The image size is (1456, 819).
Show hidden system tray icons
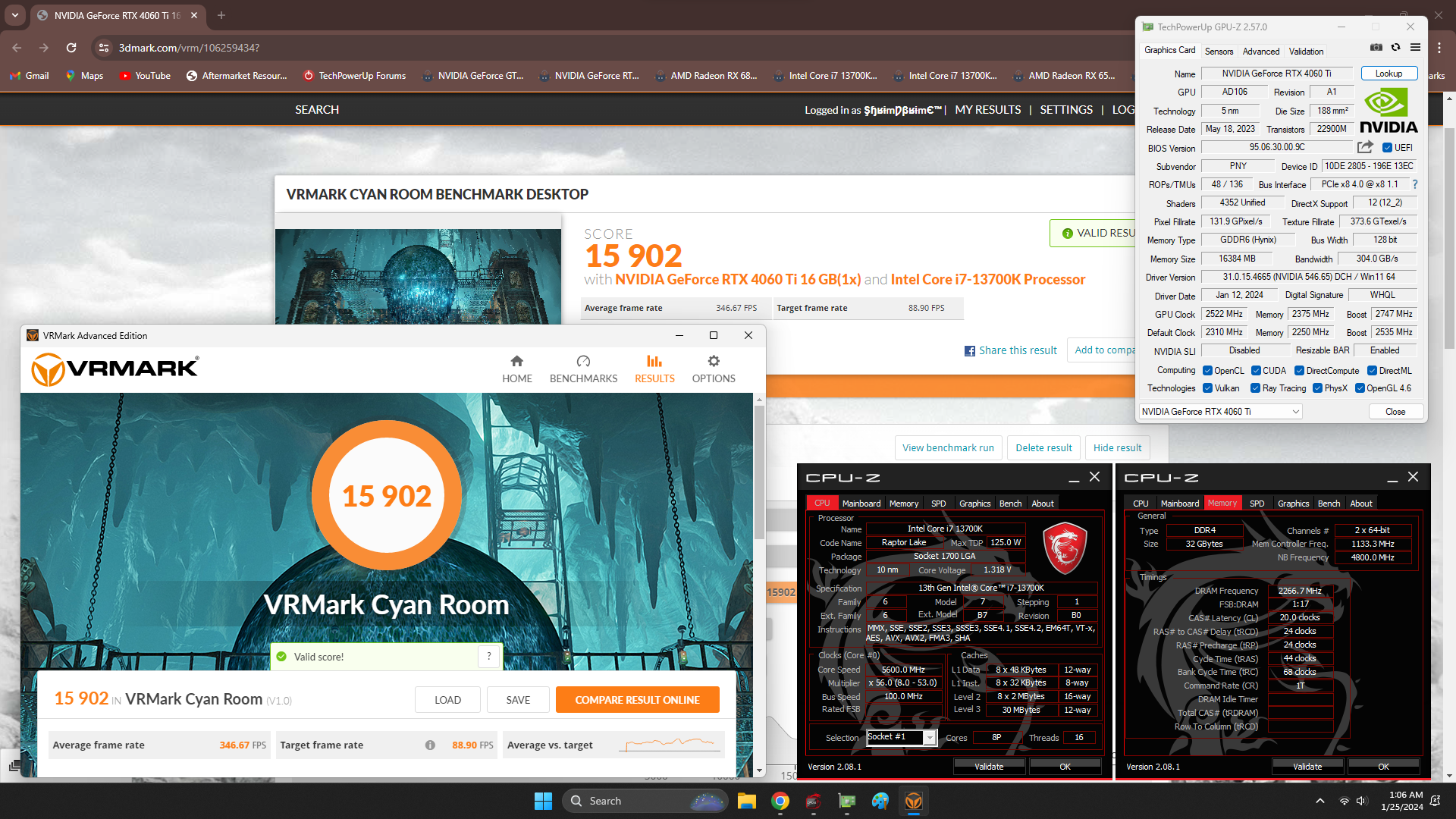1320,801
